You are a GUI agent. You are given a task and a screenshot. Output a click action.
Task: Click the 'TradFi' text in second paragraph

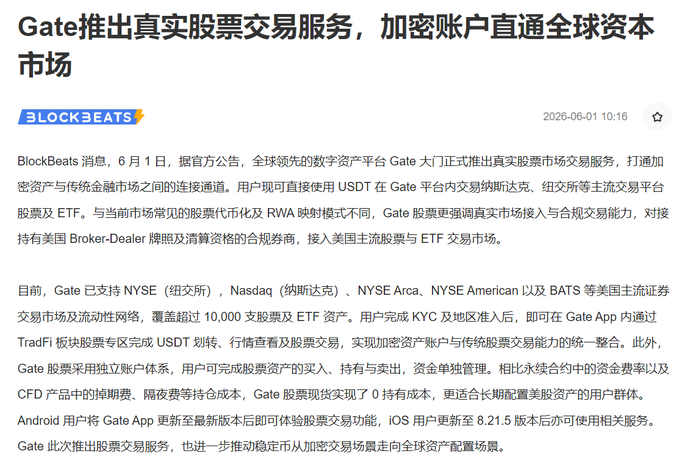point(35,343)
